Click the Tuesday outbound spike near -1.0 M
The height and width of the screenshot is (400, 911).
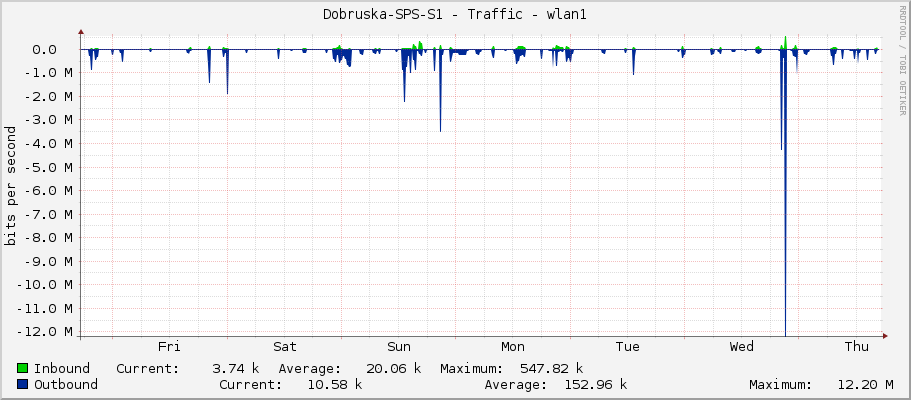tap(633, 62)
